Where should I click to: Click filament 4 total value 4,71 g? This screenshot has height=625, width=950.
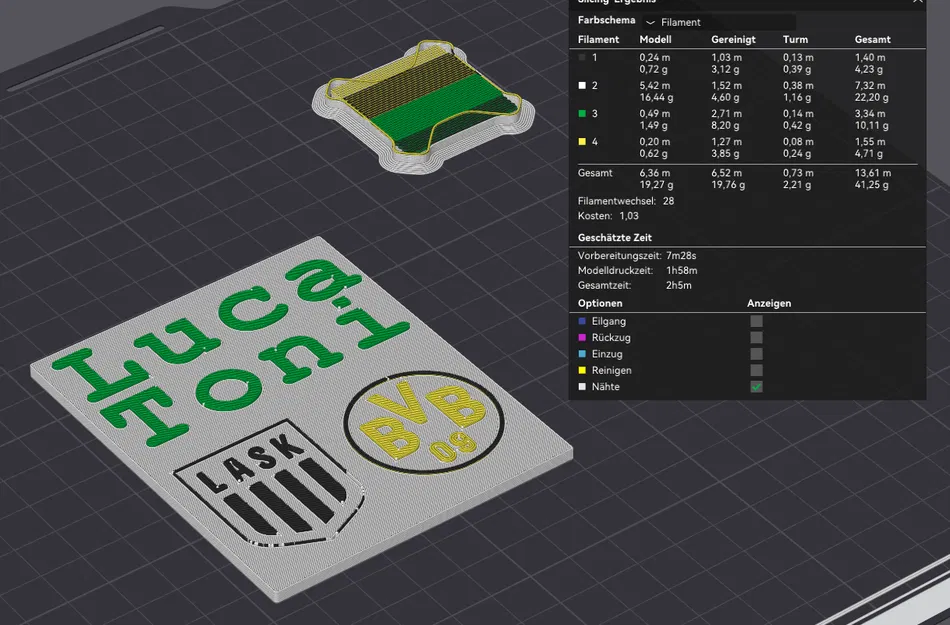coord(869,153)
